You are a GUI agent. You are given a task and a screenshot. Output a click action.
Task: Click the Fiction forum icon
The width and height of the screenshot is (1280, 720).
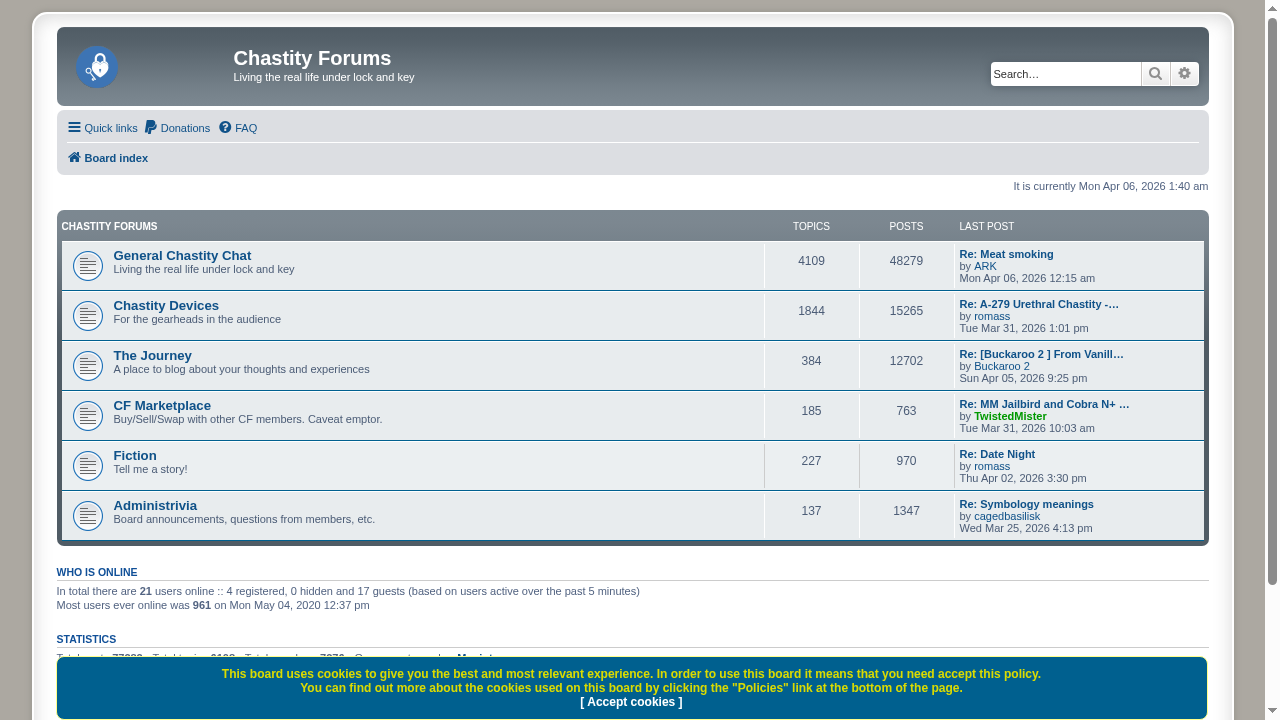[x=88, y=466]
